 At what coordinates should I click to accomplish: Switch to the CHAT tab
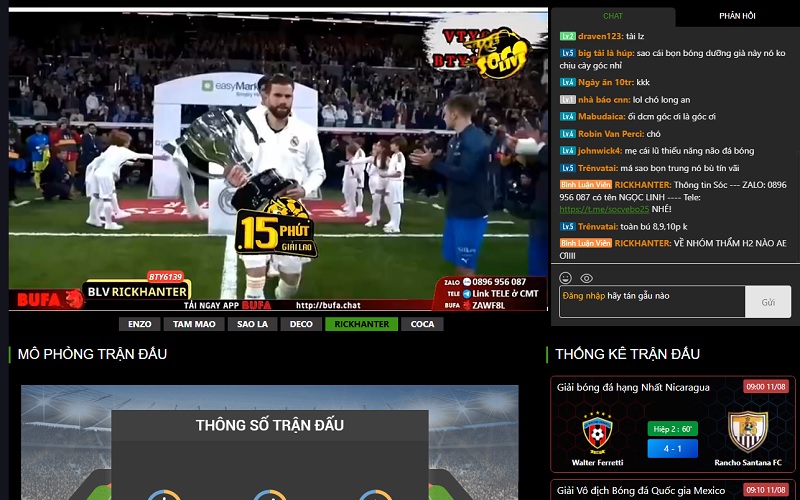click(612, 16)
